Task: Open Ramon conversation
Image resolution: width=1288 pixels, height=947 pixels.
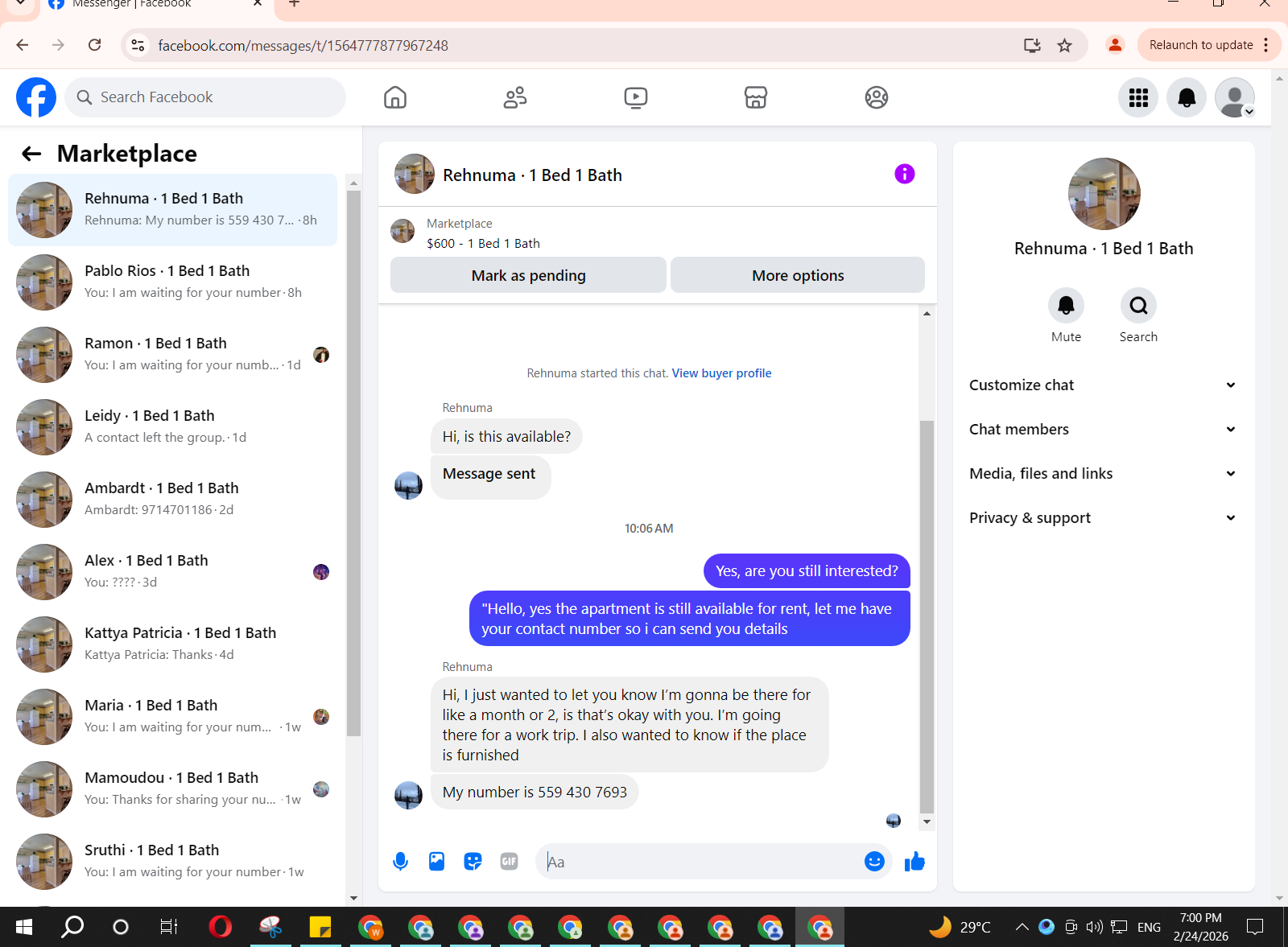Action: coord(172,354)
